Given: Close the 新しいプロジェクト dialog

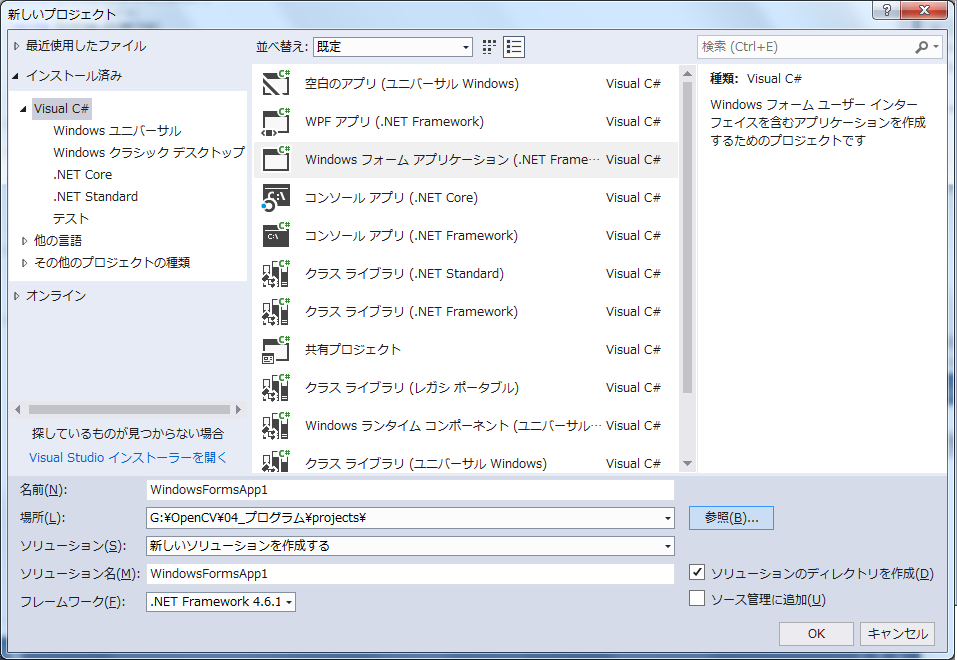Looking at the screenshot, I should (x=924, y=10).
